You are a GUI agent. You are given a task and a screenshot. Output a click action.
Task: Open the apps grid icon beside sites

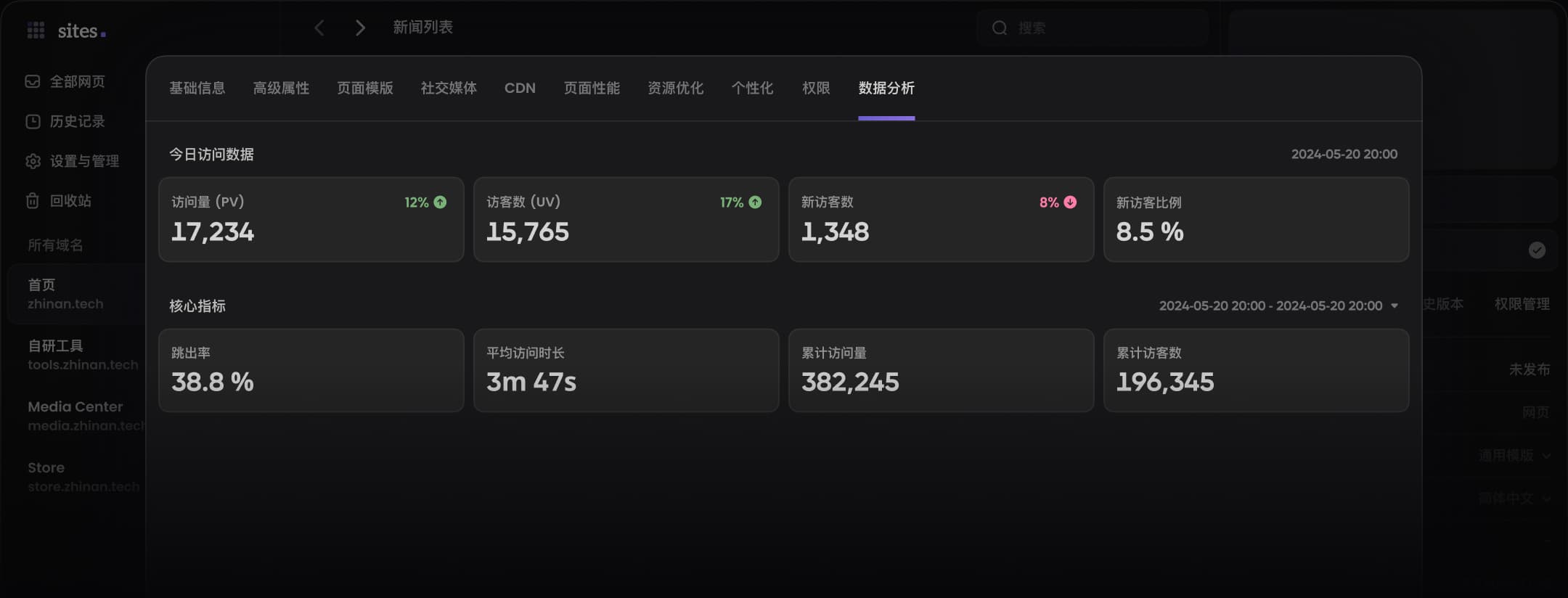tap(36, 30)
